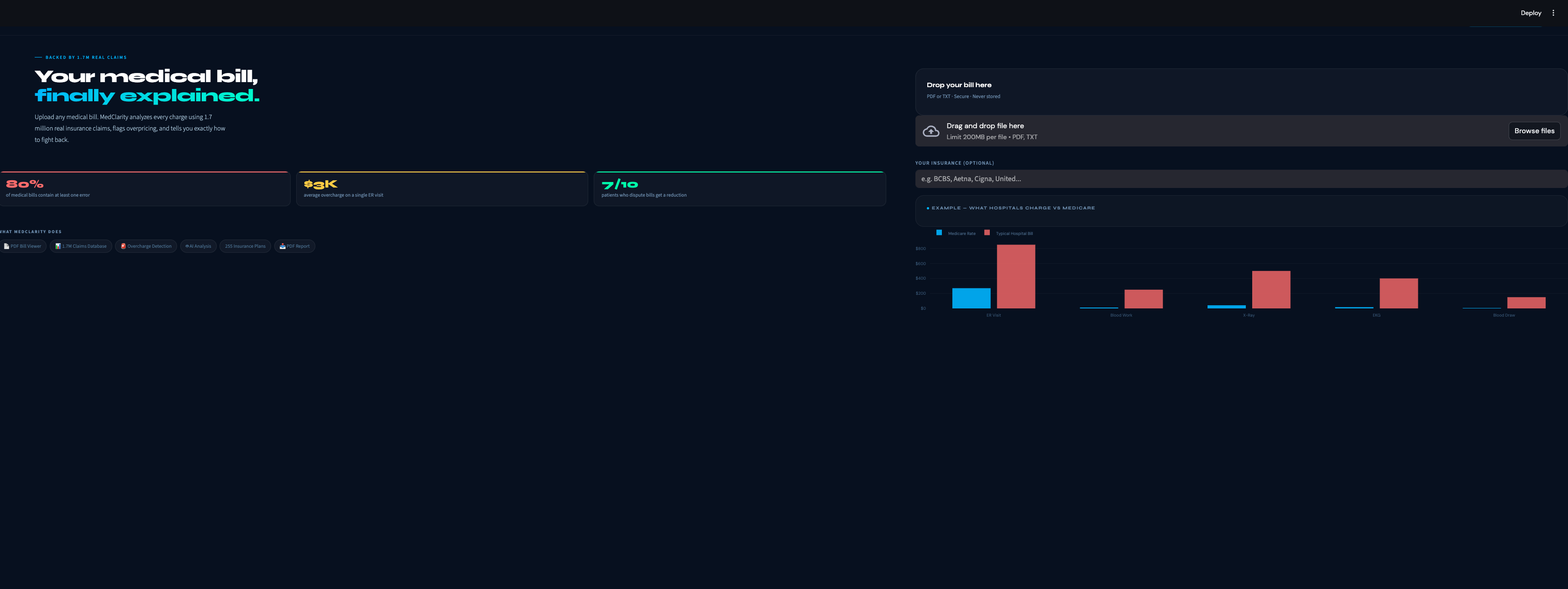Toggle the Medicare Rate legend swatch

(x=939, y=233)
